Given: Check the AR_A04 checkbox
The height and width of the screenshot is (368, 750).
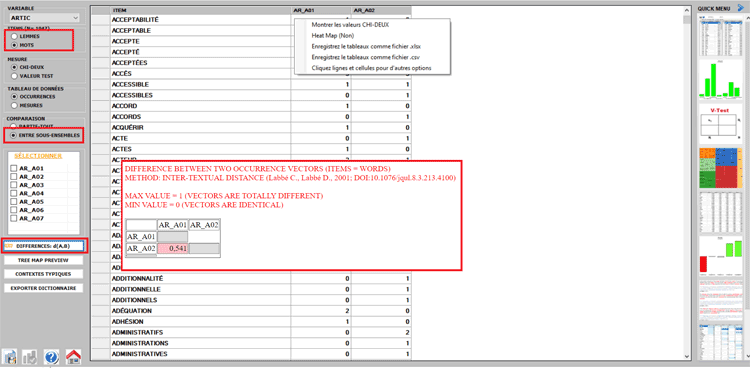Looking at the screenshot, I should (x=13, y=193).
